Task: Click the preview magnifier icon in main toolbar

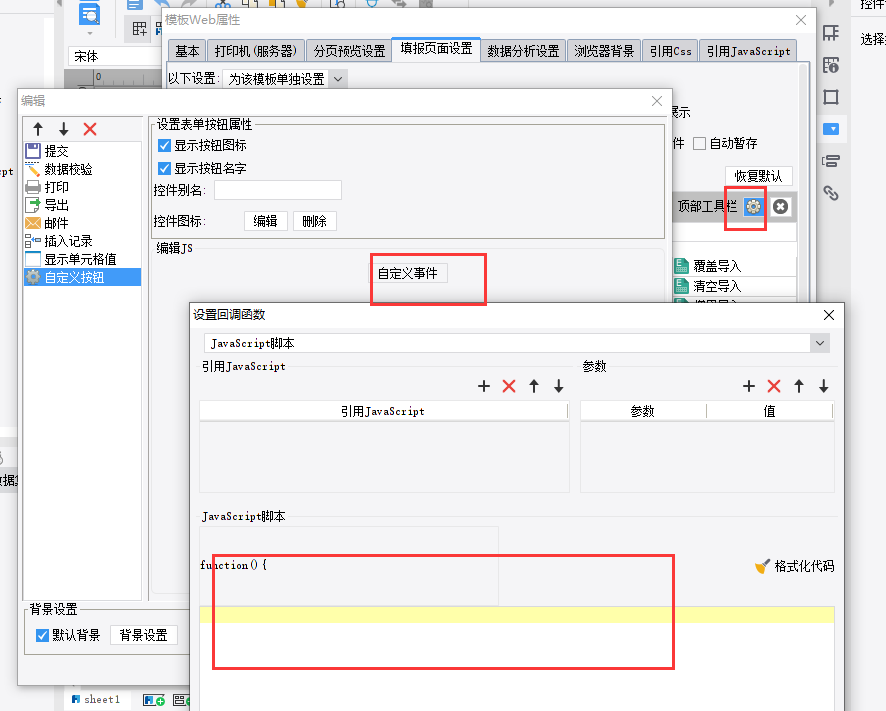Action: tap(89, 12)
